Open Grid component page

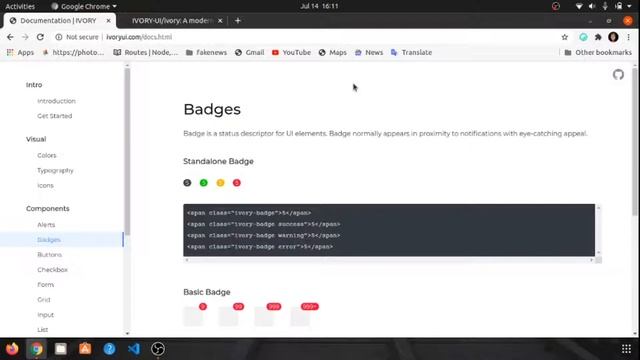tap(44, 300)
